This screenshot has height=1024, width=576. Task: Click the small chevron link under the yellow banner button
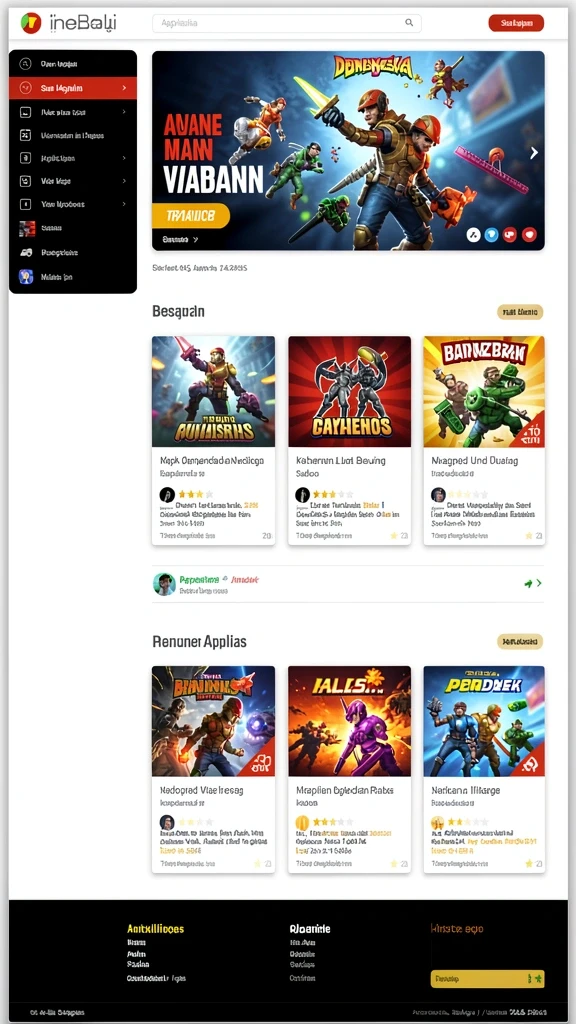click(x=180, y=240)
